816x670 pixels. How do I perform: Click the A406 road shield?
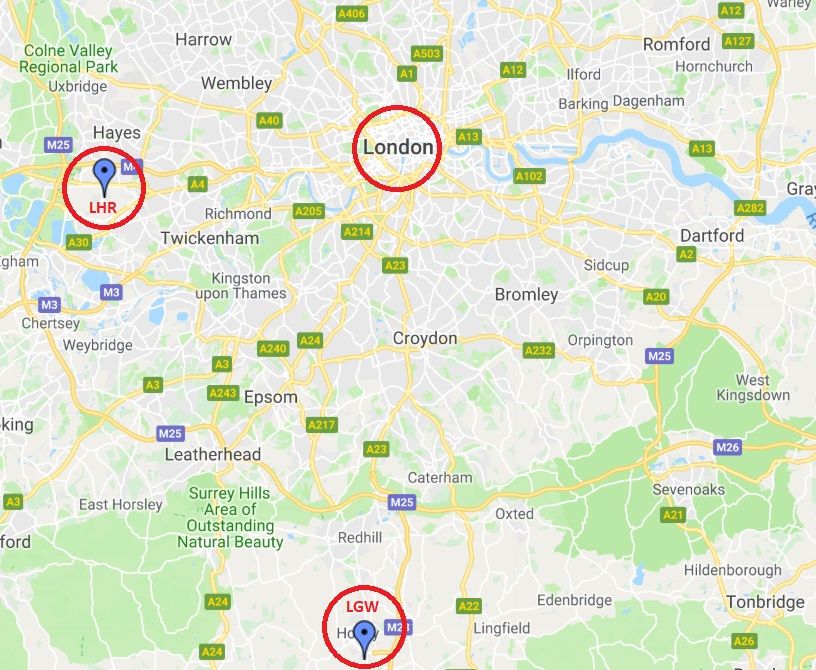point(352,14)
